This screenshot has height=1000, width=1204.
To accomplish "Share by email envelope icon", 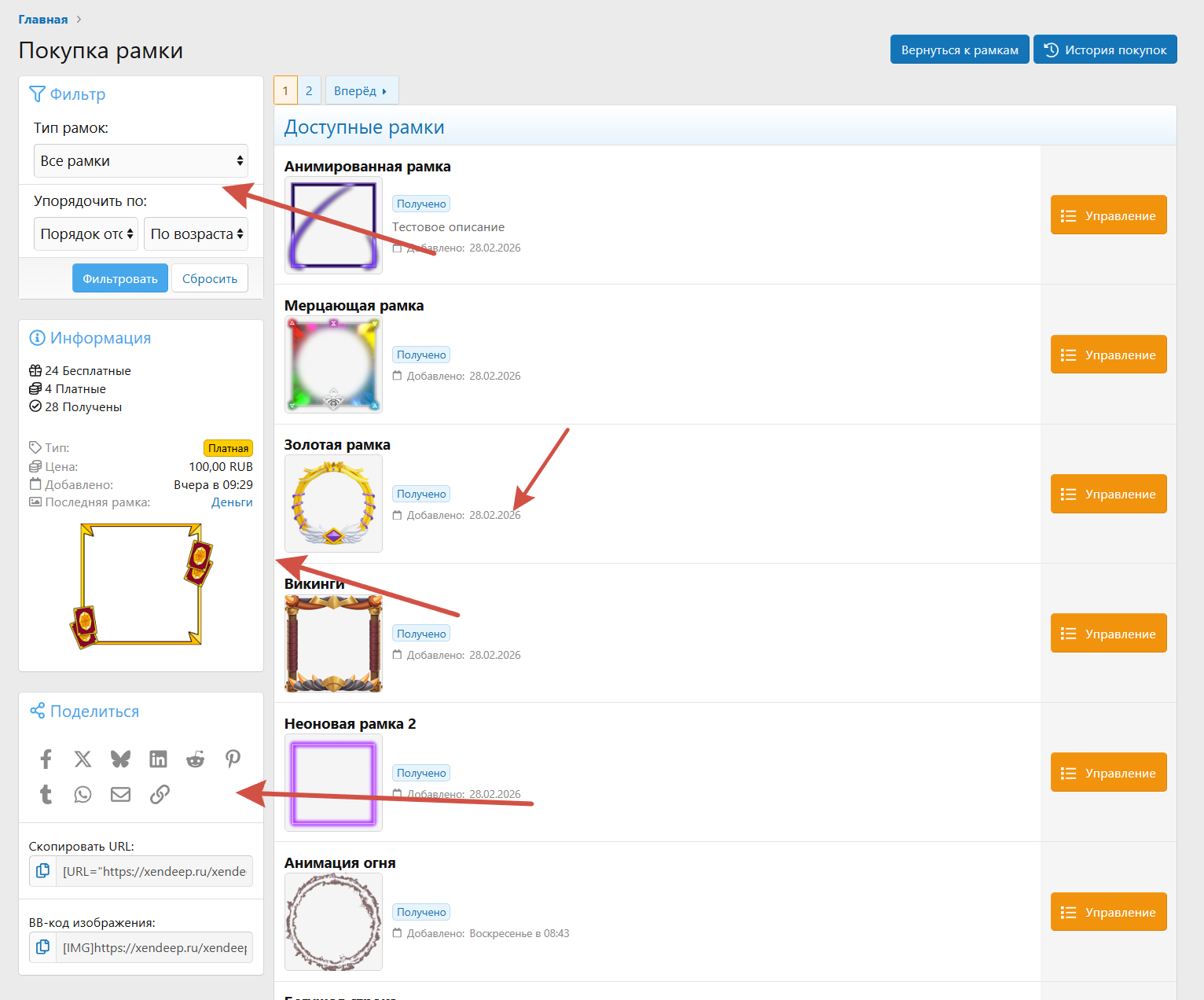I will click(x=120, y=794).
